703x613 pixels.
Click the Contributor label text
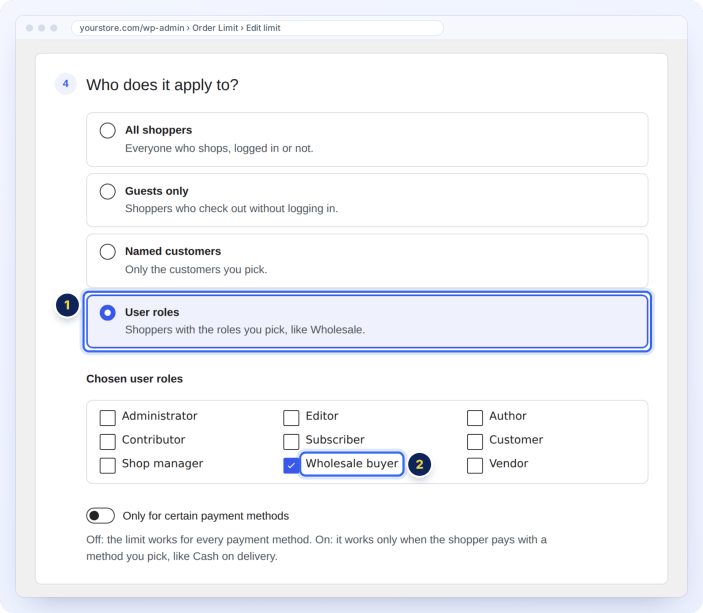click(x=153, y=440)
